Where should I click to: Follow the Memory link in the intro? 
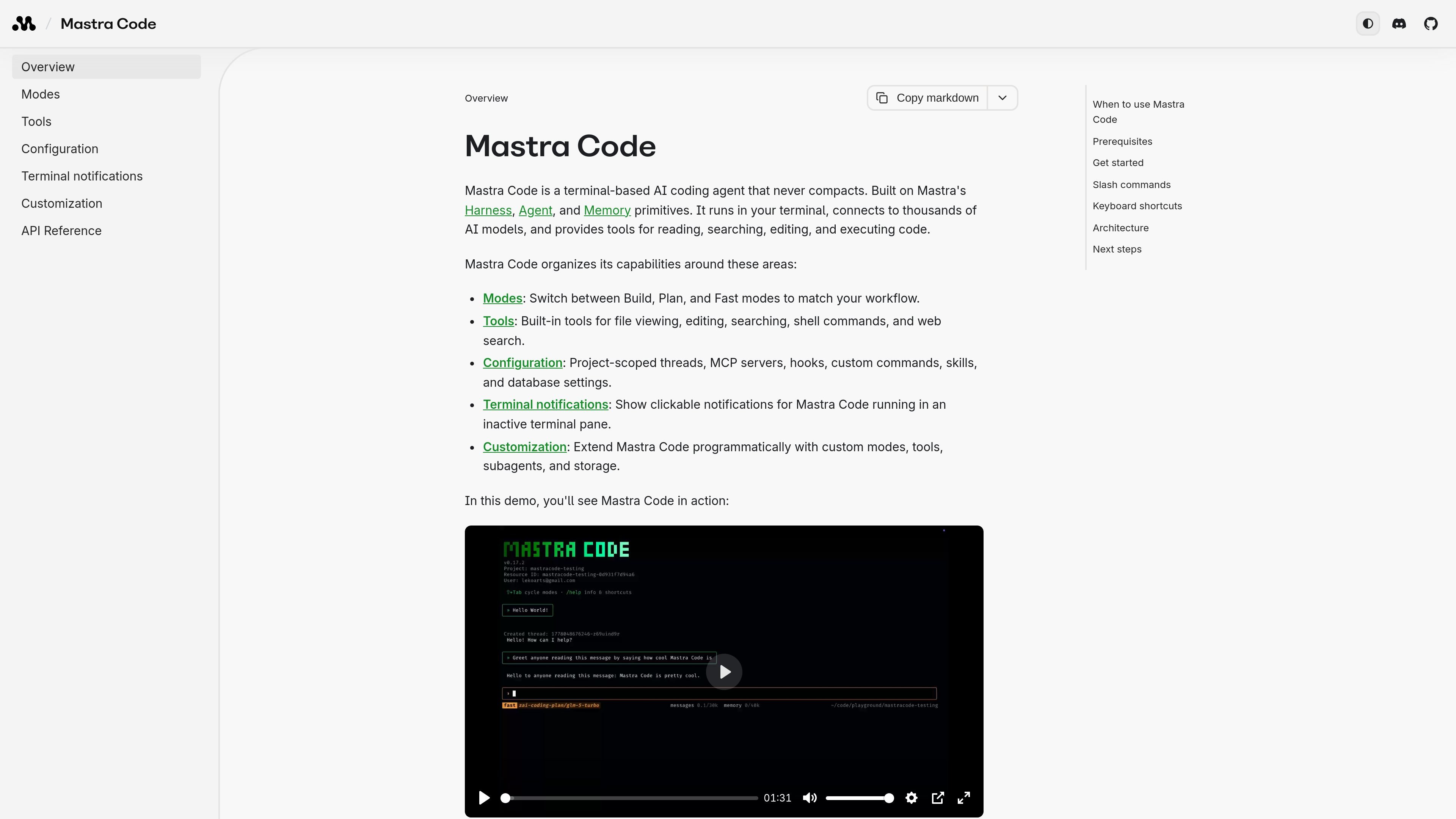click(x=607, y=210)
